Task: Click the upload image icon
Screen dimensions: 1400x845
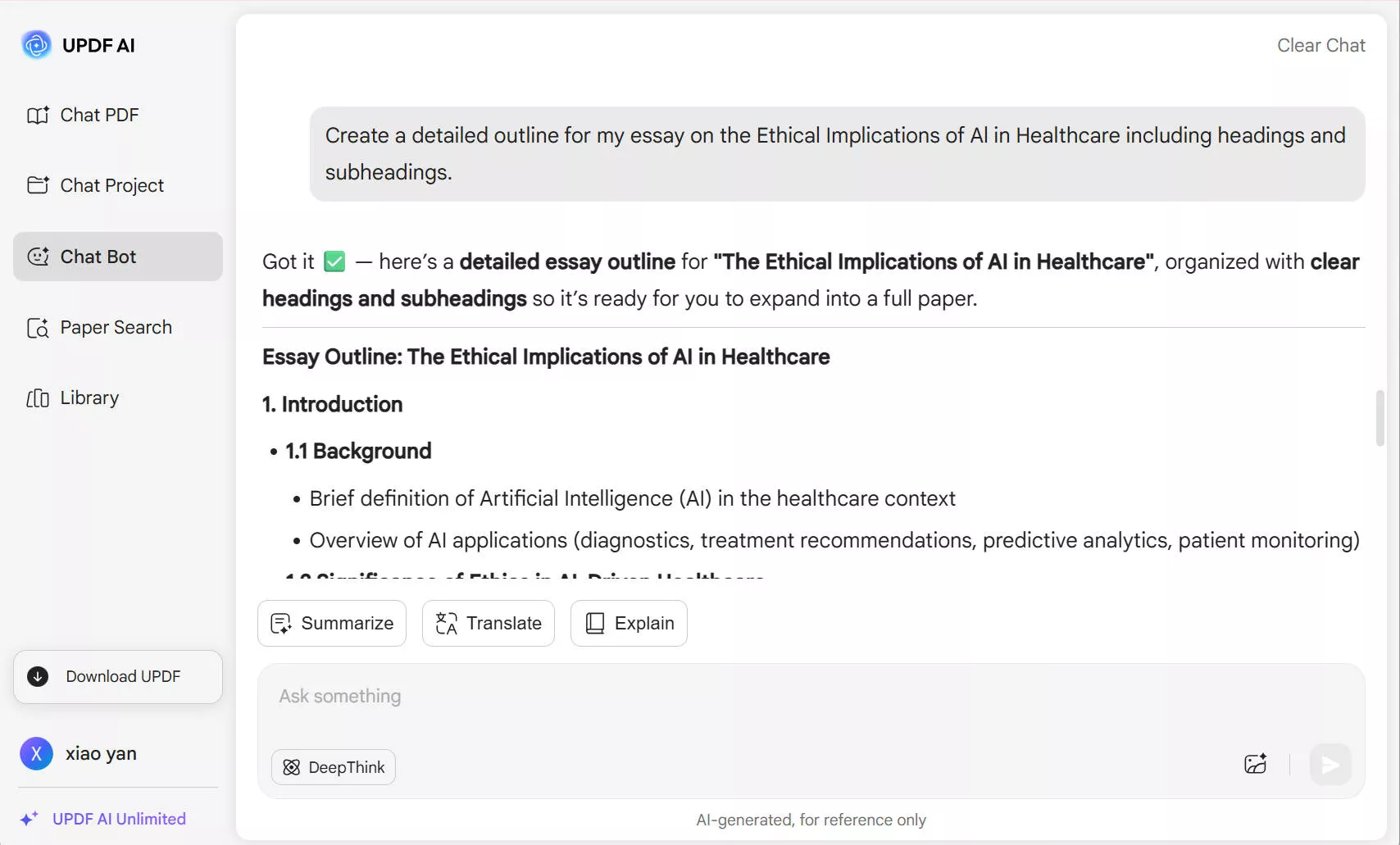Action: coord(1255,765)
